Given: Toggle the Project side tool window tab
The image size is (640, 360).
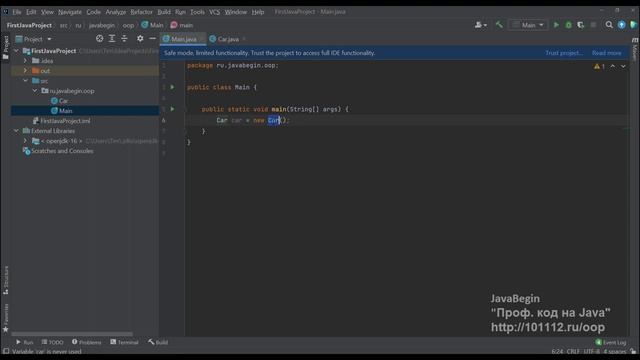Looking at the screenshot, I should click(x=5, y=47).
